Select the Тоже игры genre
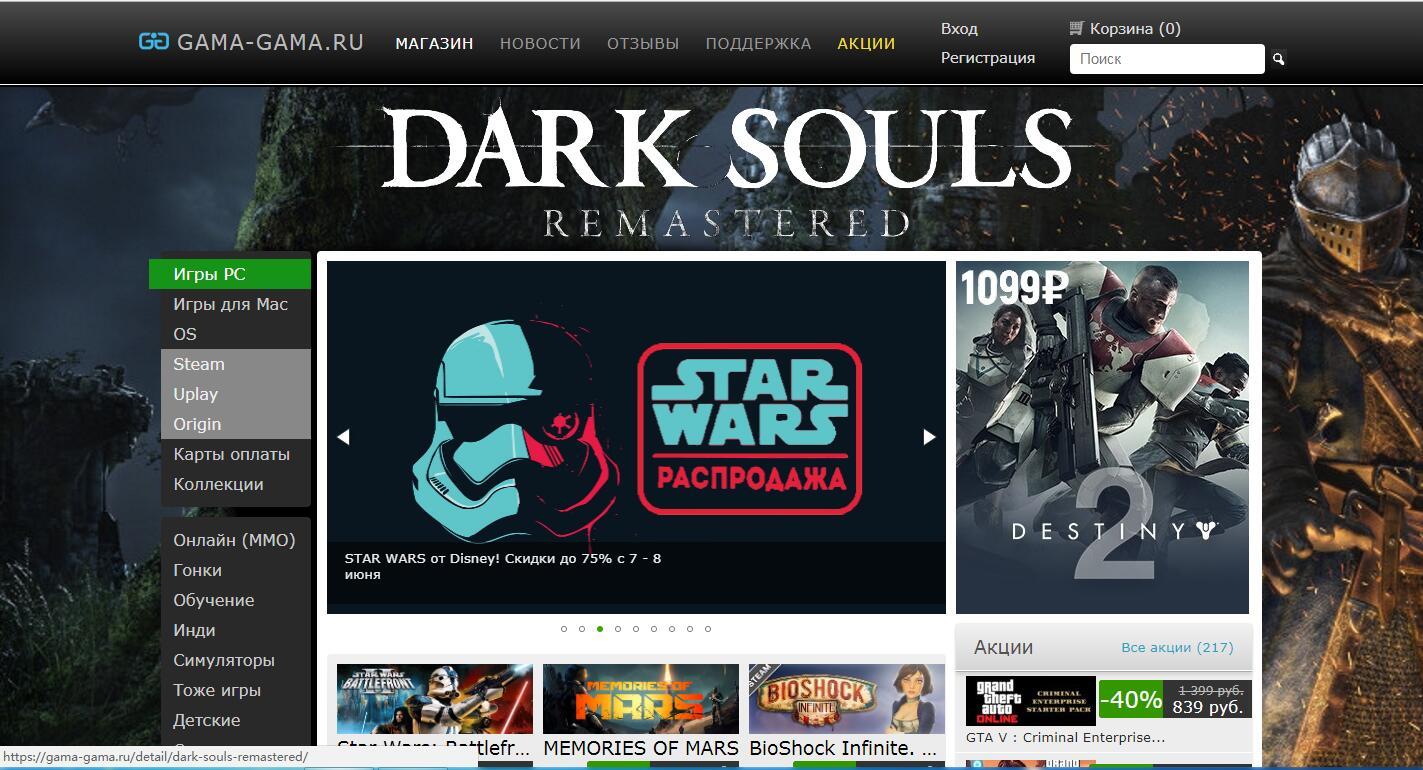1423x770 pixels. [236, 690]
